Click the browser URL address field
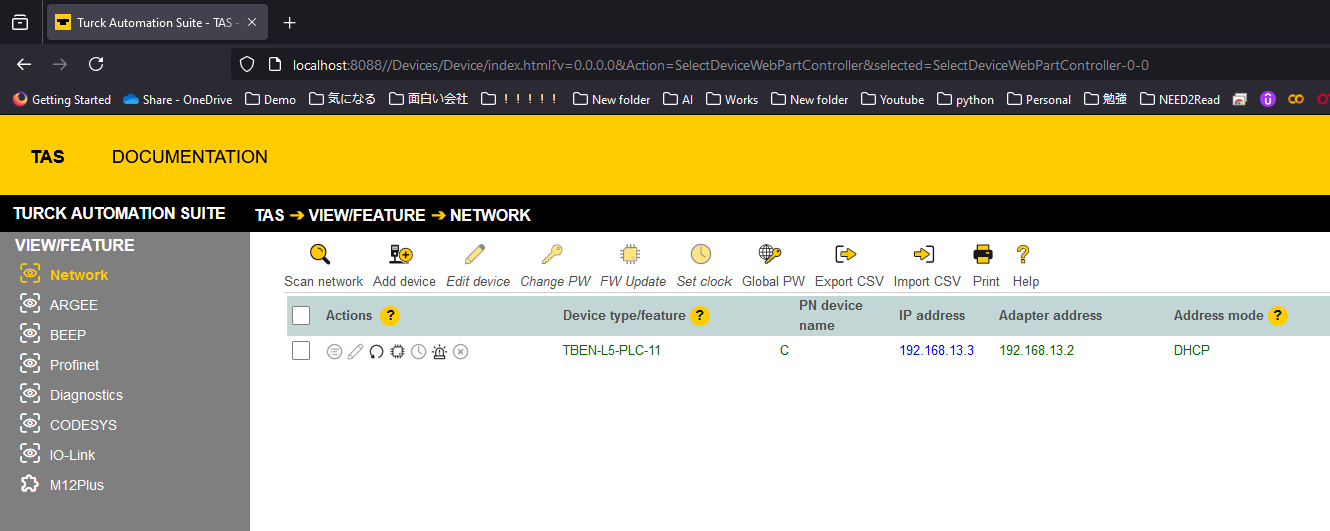The width and height of the screenshot is (1330, 531). [x=720, y=65]
